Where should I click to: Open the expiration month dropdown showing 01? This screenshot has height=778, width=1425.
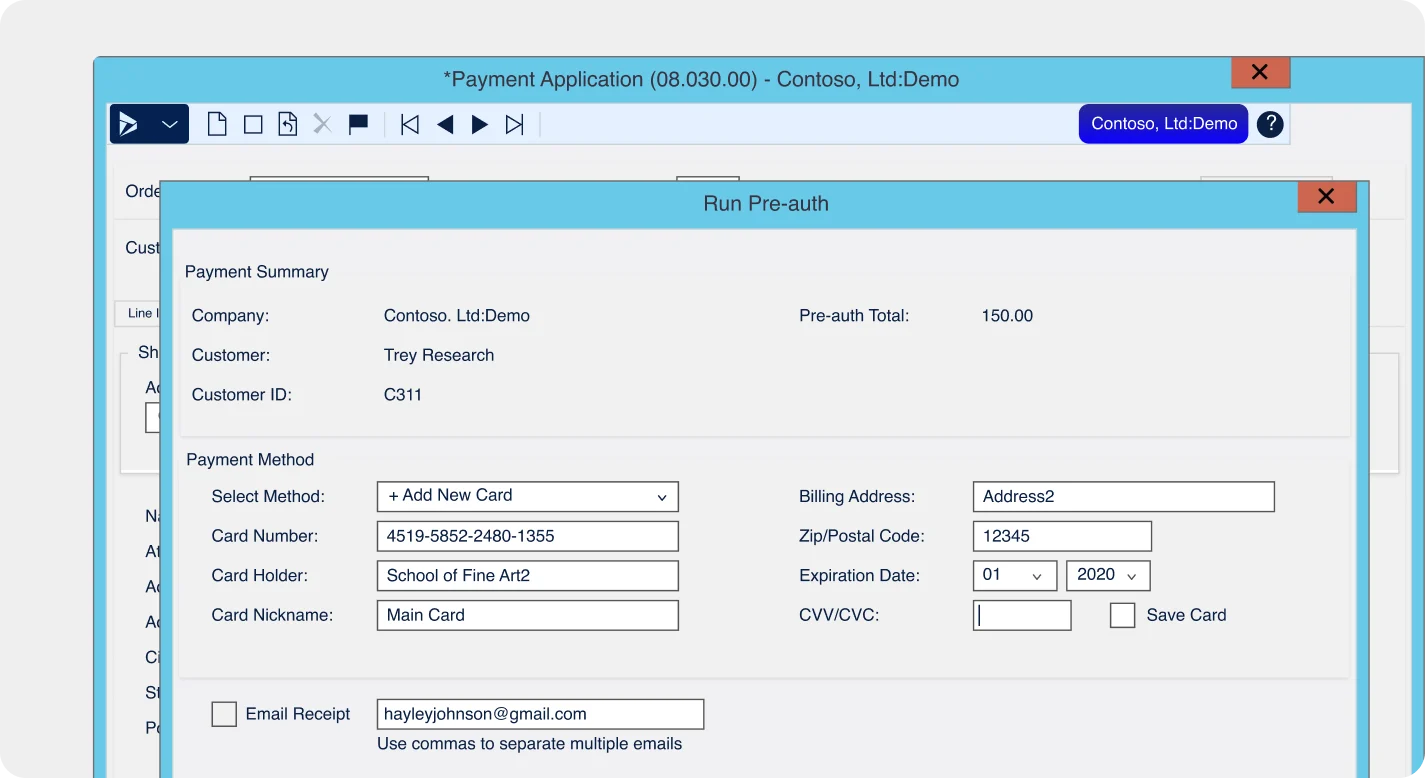pos(1015,575)
